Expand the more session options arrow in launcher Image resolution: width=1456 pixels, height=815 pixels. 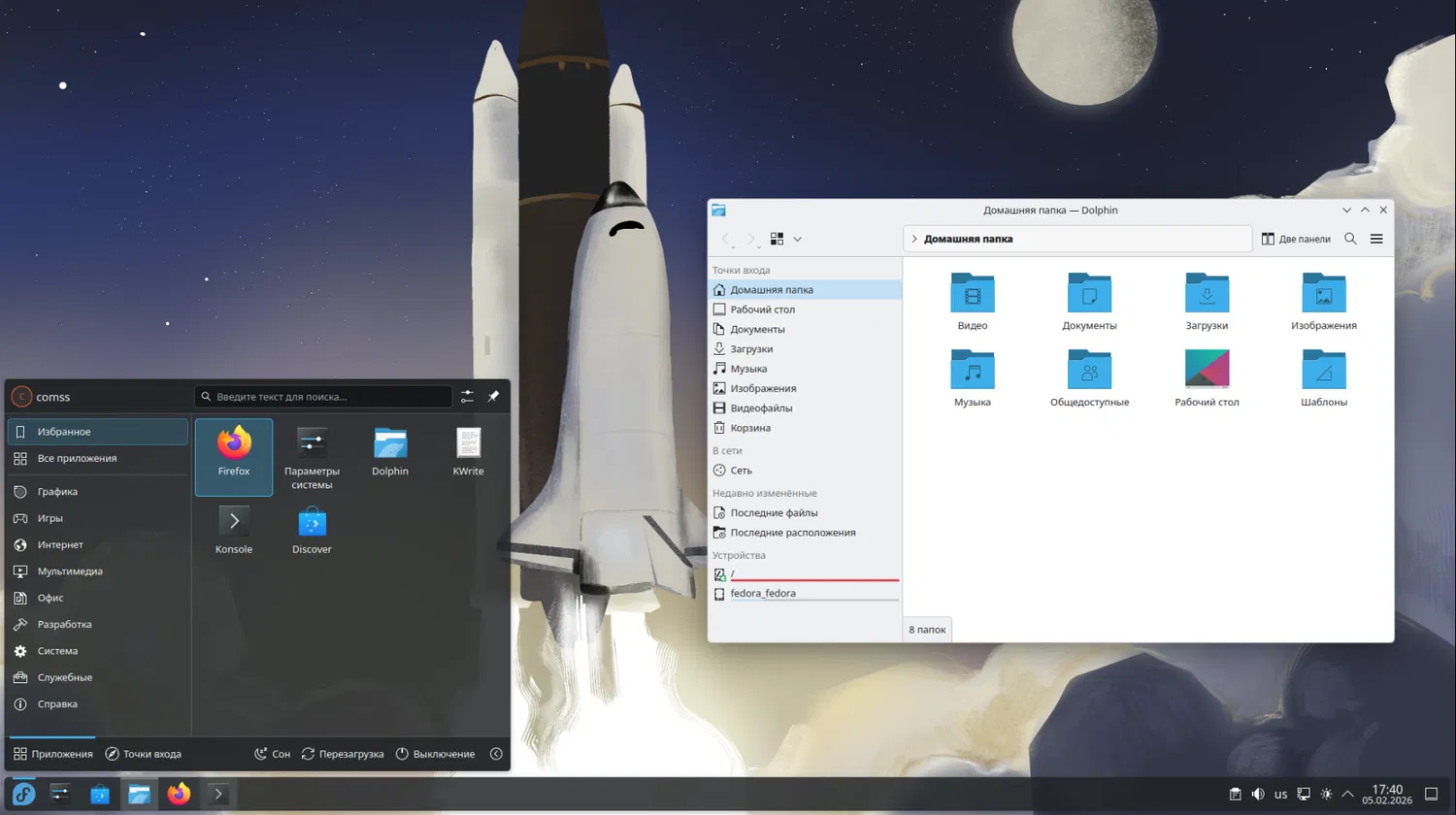[496, 754]
